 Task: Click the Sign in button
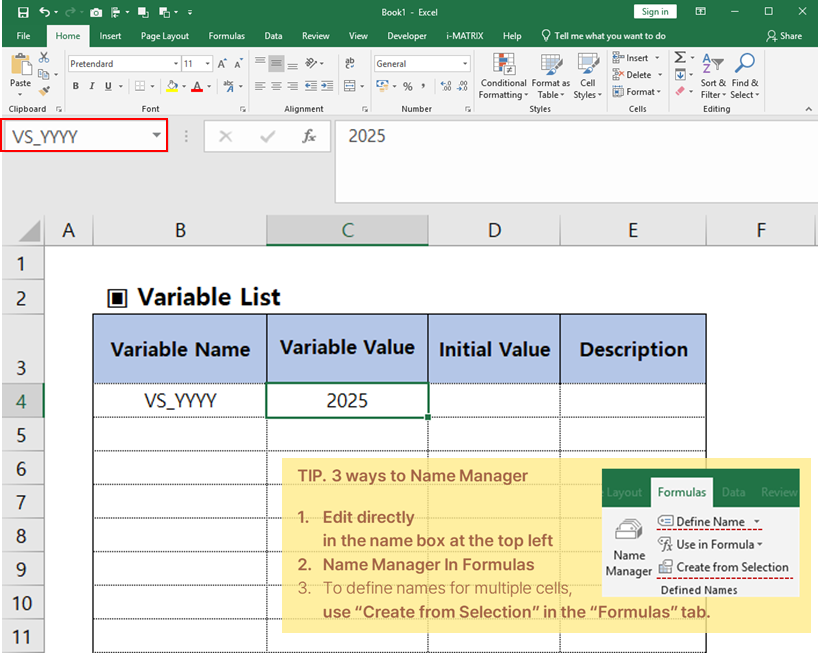pos(655,12)
